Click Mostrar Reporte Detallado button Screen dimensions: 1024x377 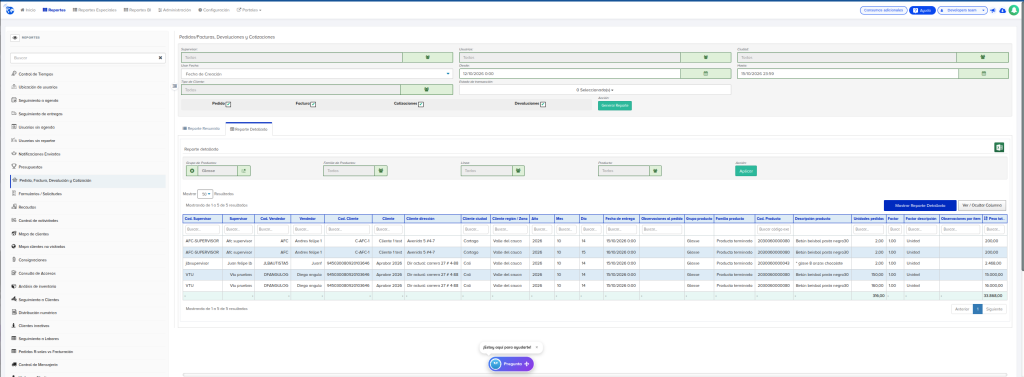[920, 205]
